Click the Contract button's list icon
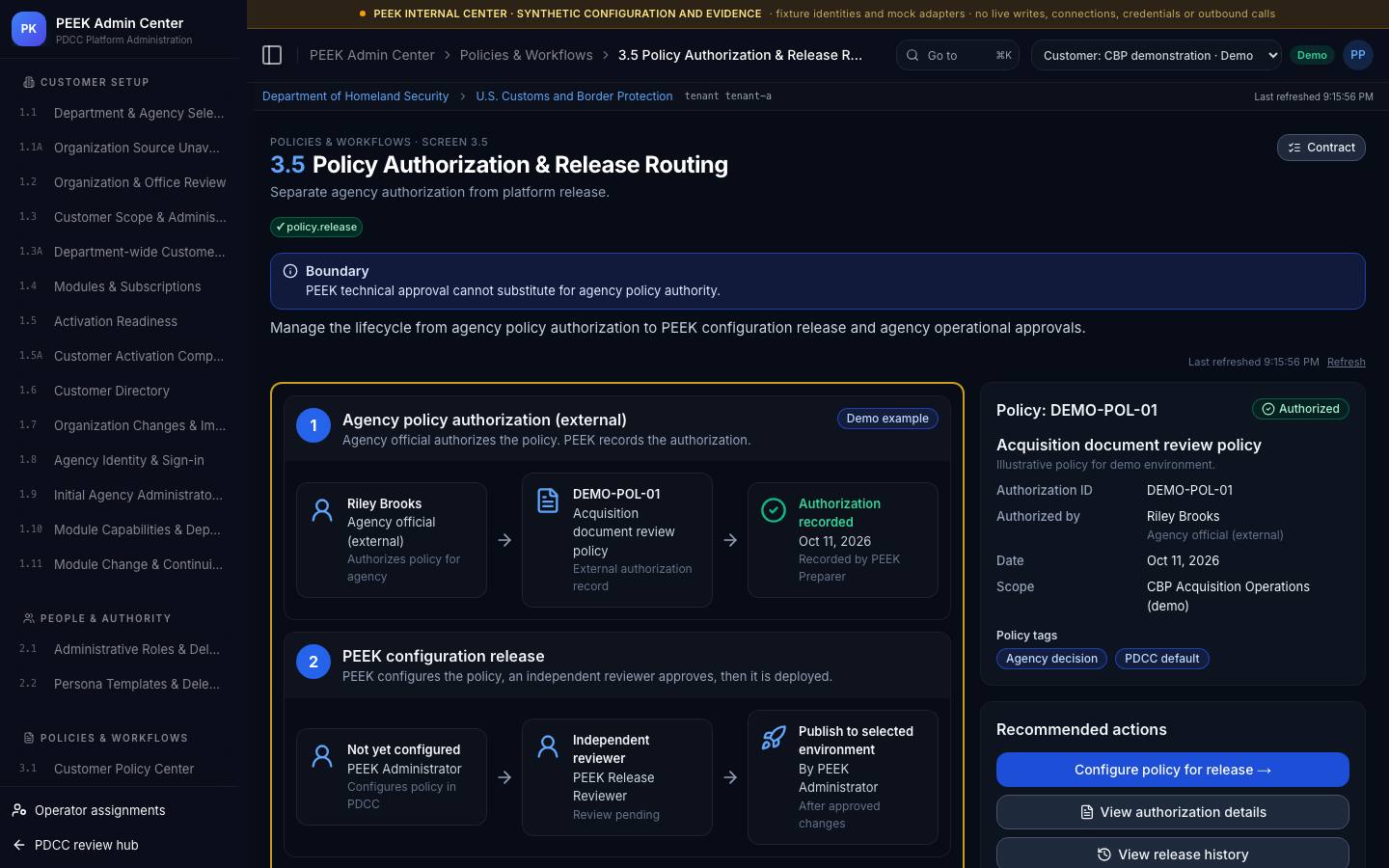The image size is (1389, 868). coord(1294,148)
